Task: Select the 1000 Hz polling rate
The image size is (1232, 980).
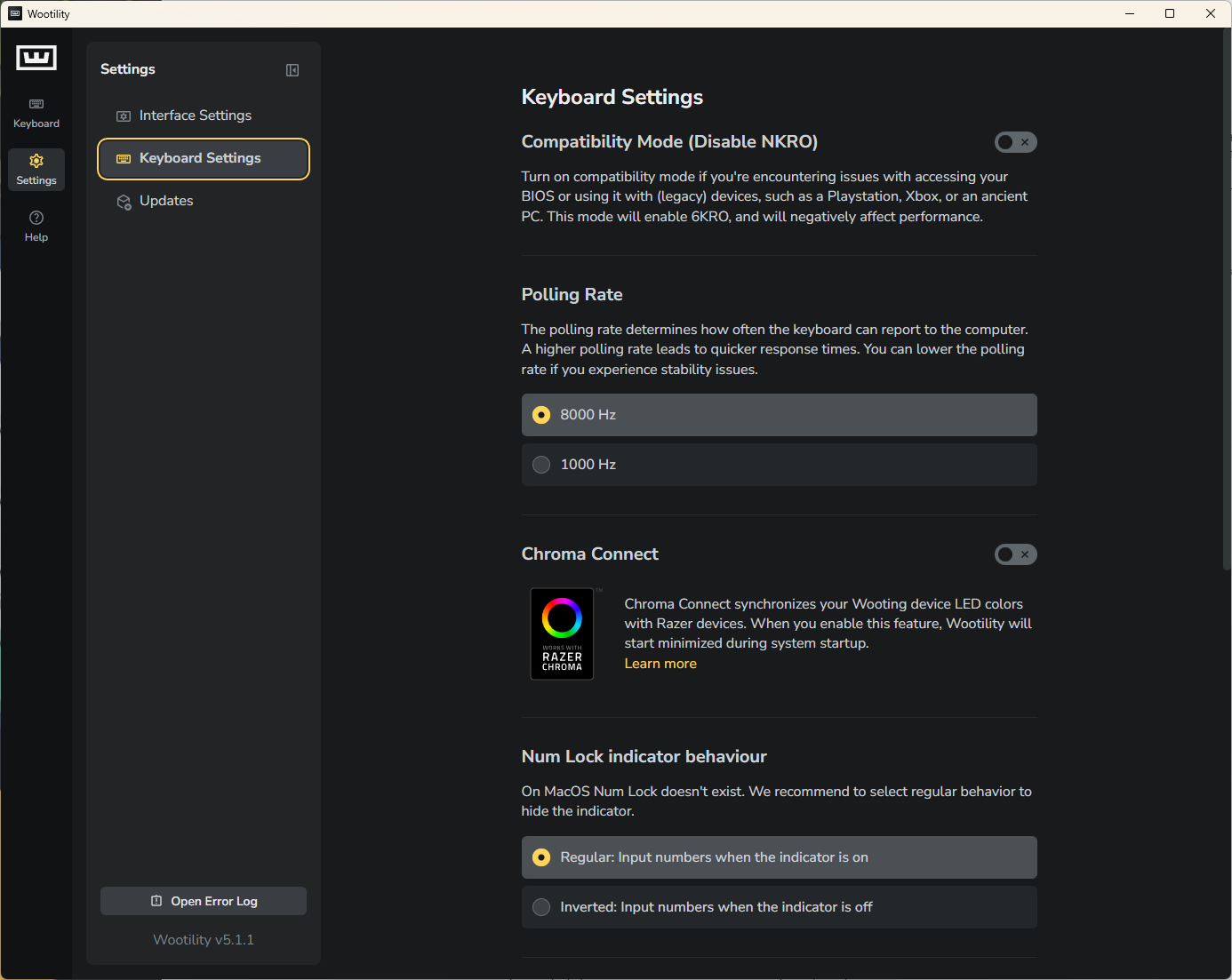Action: (x=779, y=465)
